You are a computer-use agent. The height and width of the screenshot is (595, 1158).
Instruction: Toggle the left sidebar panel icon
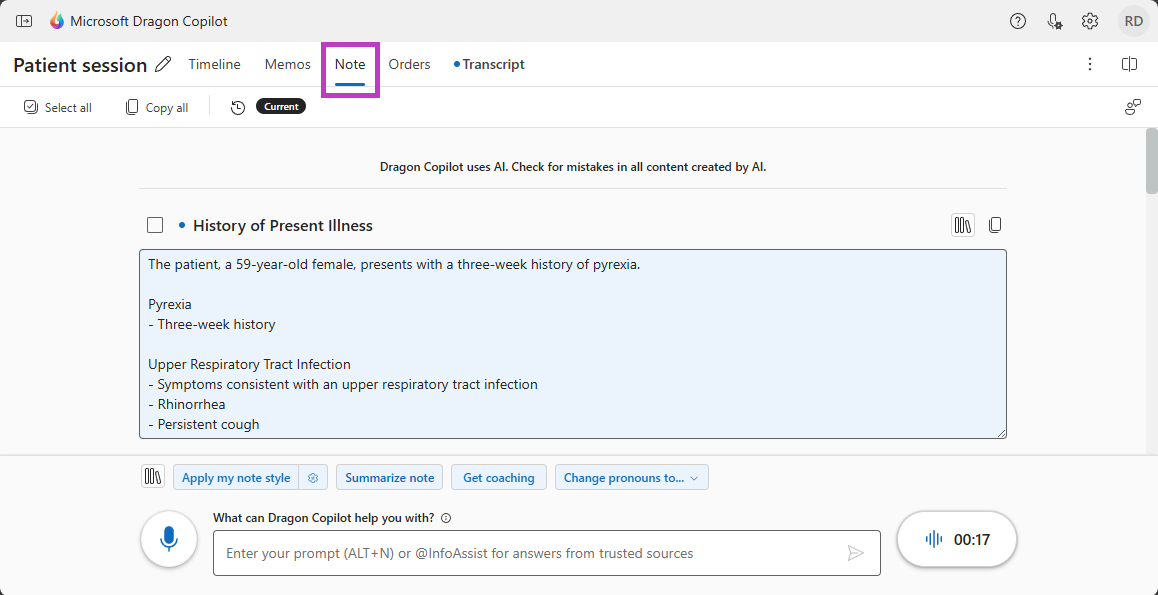(24, 21)
